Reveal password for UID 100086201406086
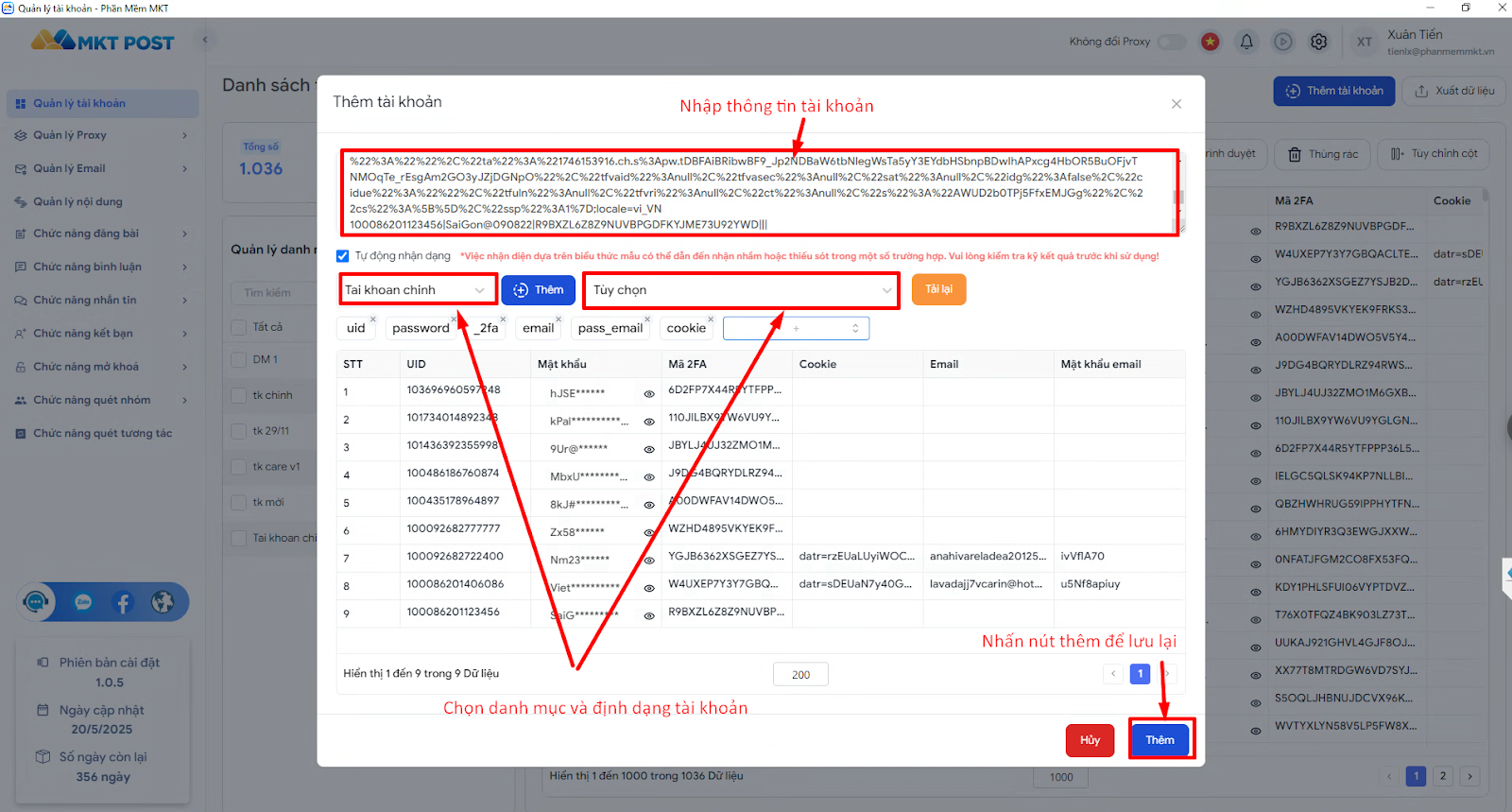This screenshot has height=812, width=1512. pos(649,588)
